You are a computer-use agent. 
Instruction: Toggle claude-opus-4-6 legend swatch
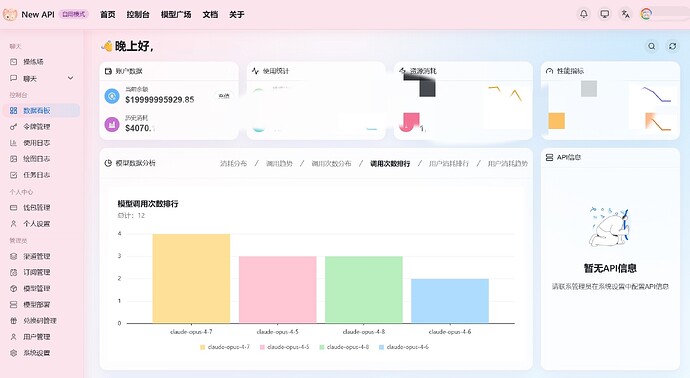click(x=382, y=347)
